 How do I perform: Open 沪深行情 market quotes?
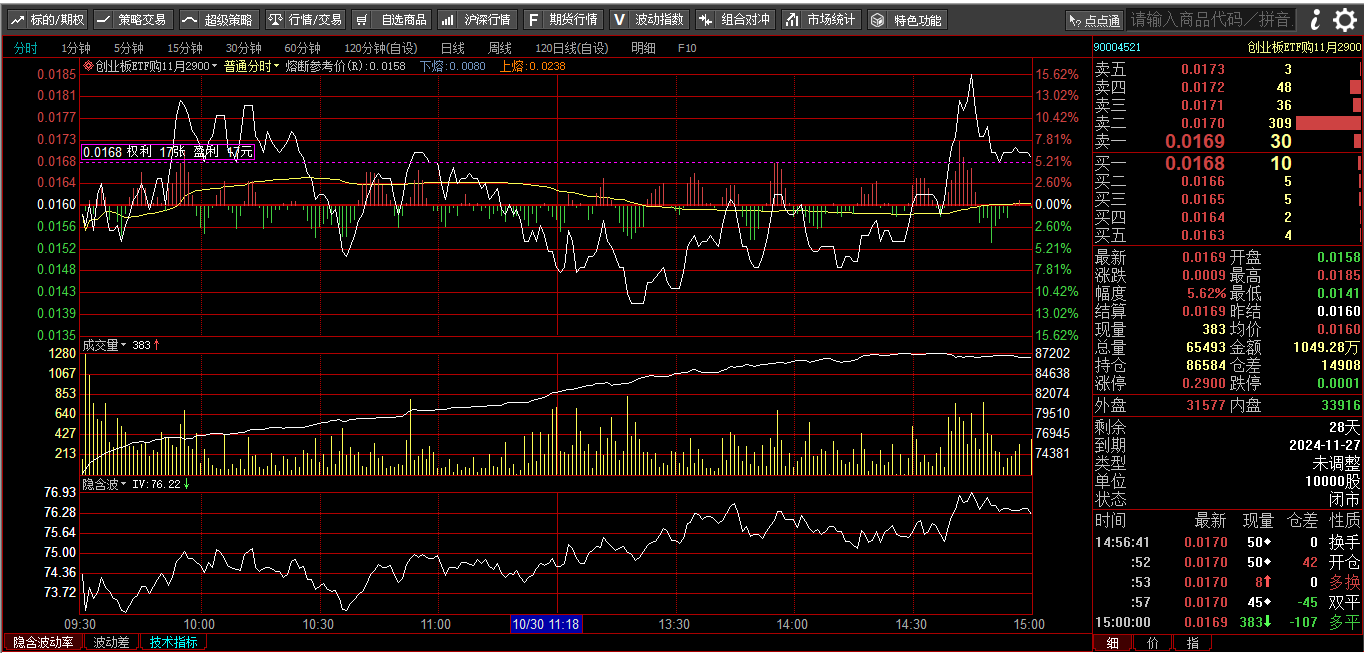click(477, 20)
